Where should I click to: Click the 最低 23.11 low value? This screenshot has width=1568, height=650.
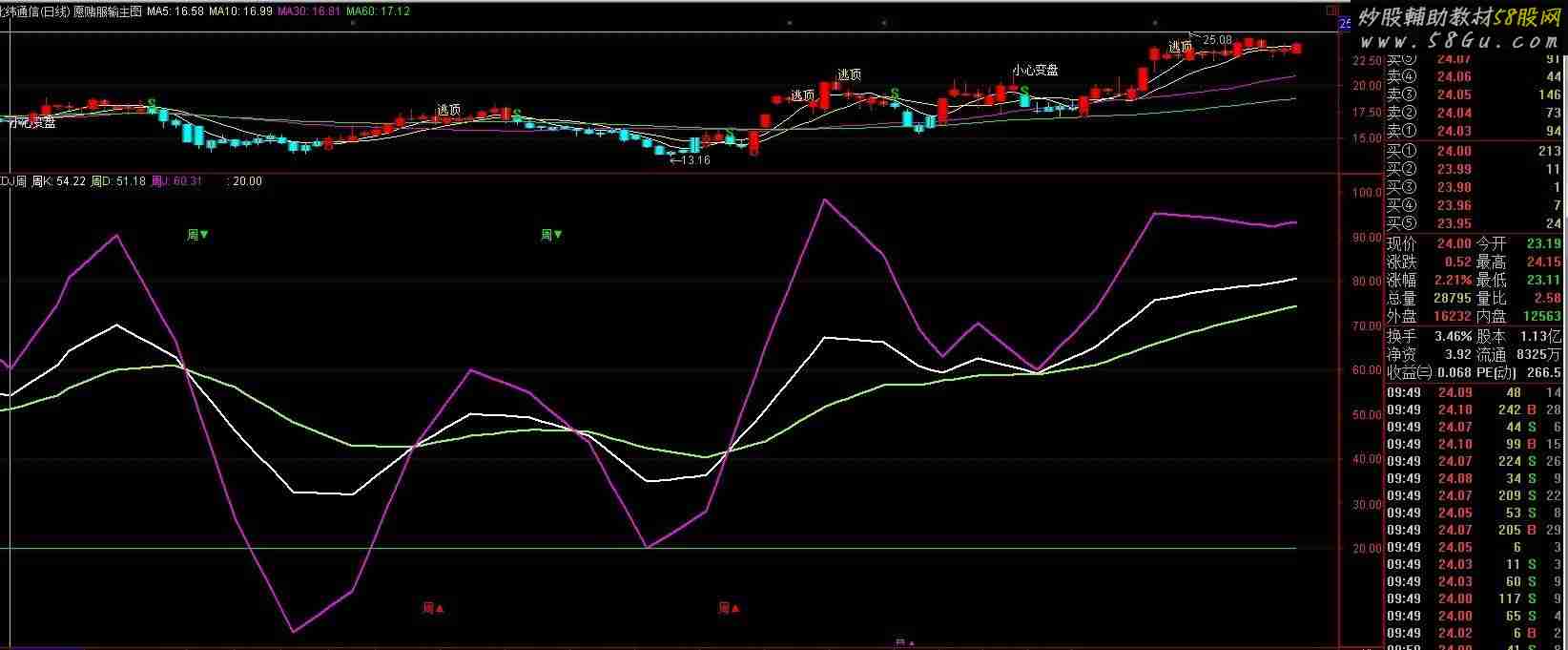[x=1543, y=281]
